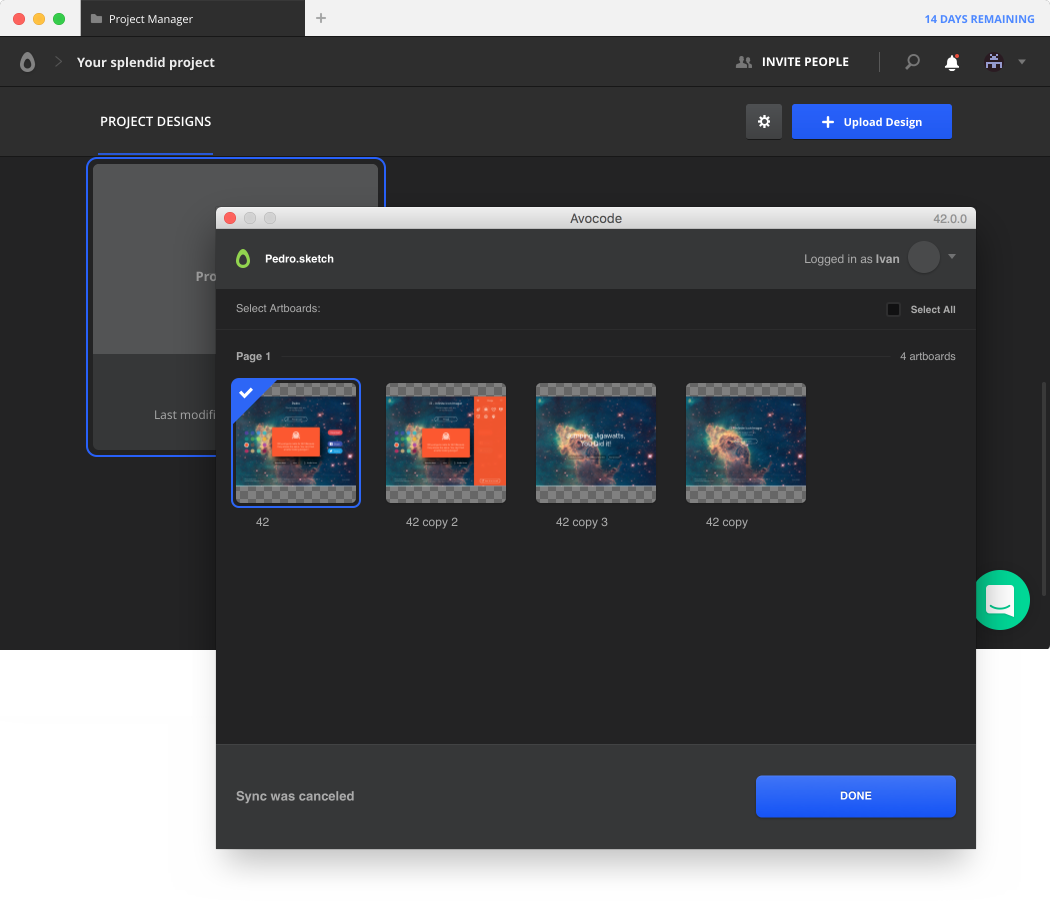Click the Upload Design button
Image resolution: width=1050 pixels, height=904 pixels.
point(871,121)
